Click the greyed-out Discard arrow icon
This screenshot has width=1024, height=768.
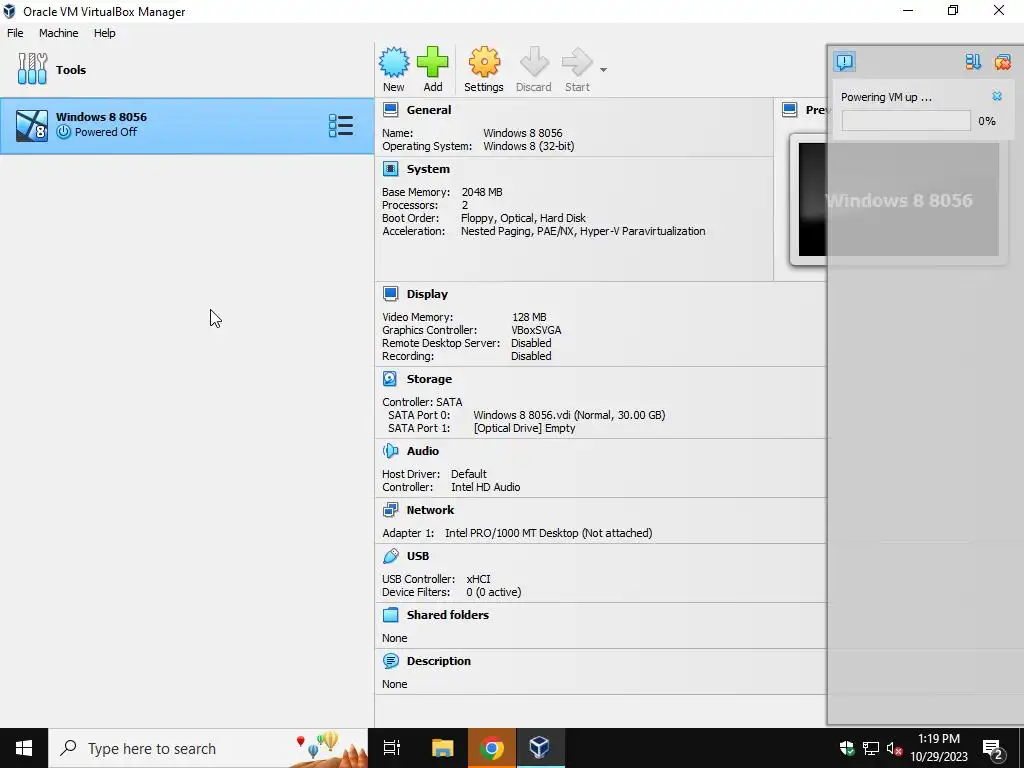coord(534,62)
